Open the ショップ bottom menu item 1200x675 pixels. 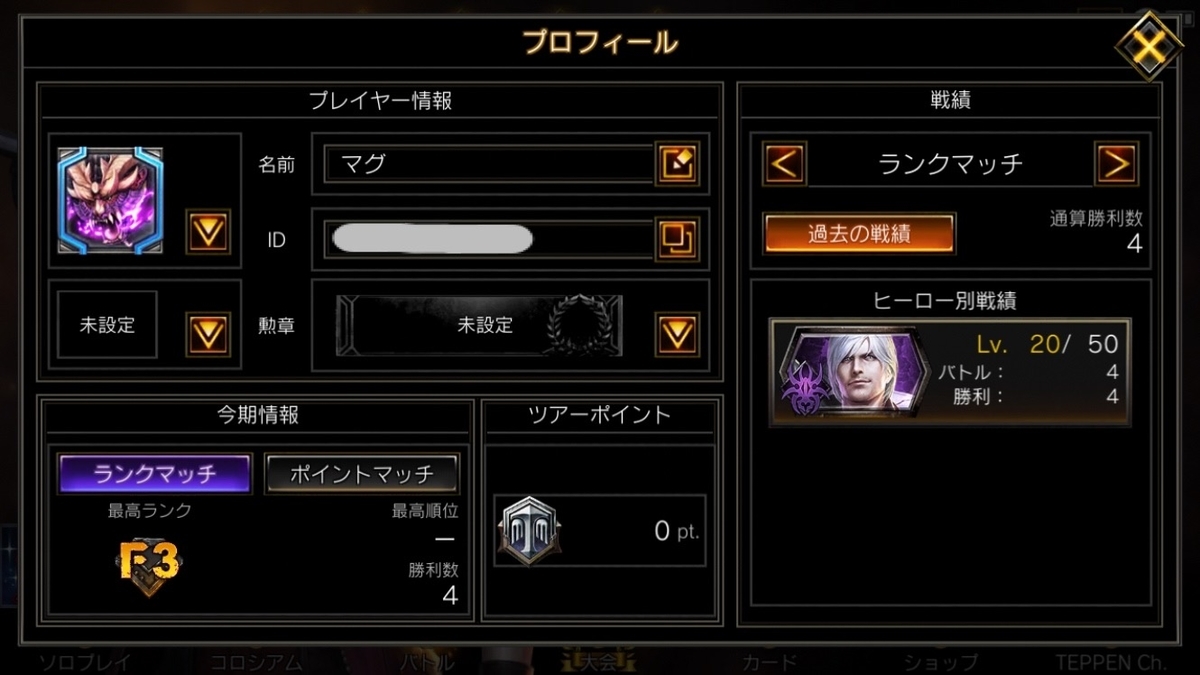coord(941,661)
